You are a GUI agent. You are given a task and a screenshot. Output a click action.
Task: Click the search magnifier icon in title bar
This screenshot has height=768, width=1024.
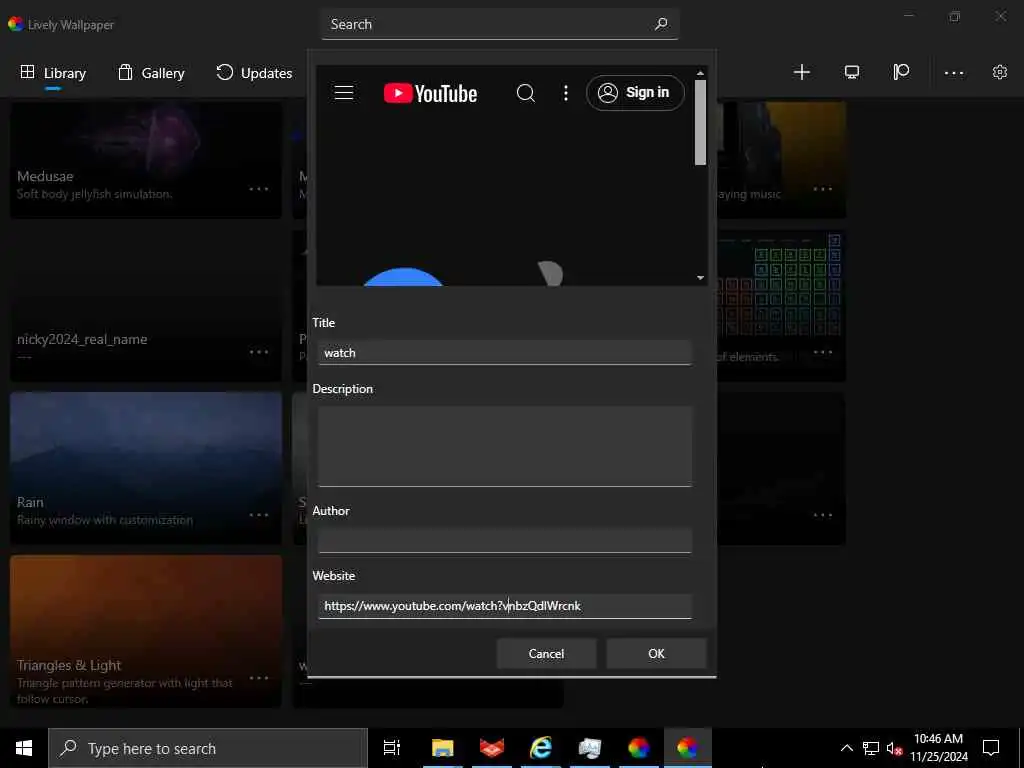tap(661, 24)
